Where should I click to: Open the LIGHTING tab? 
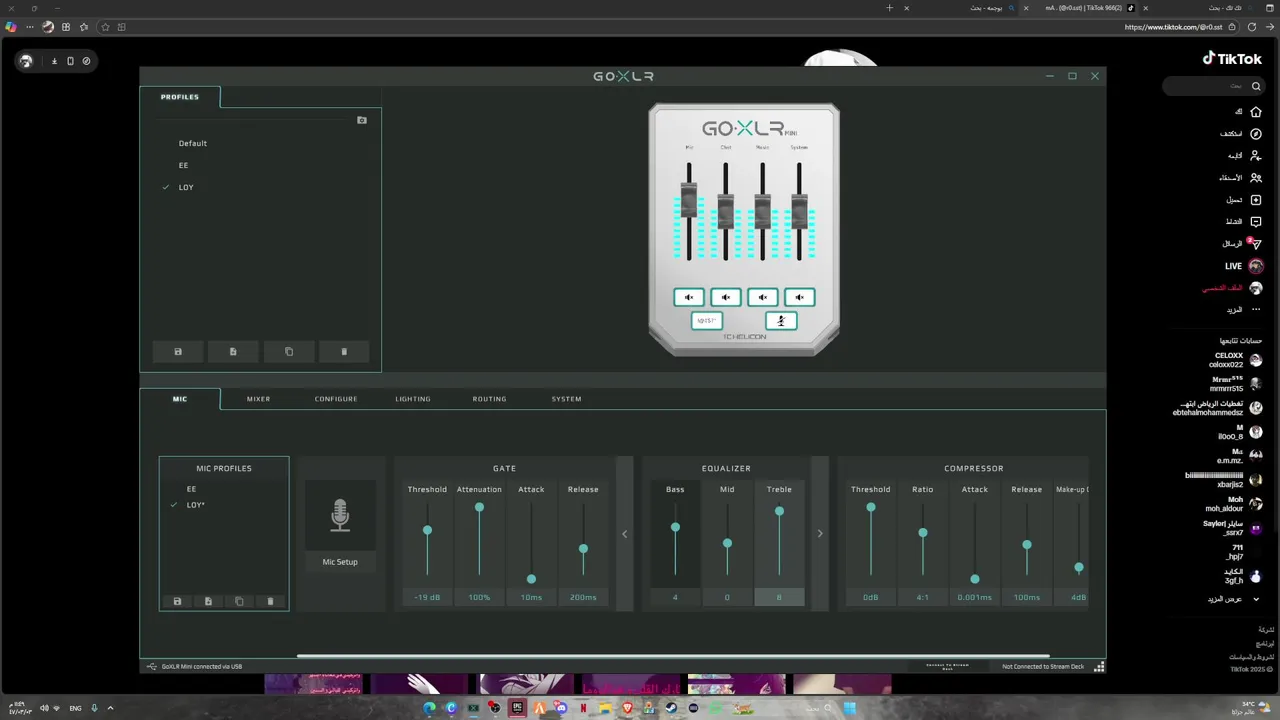point(413,399)
